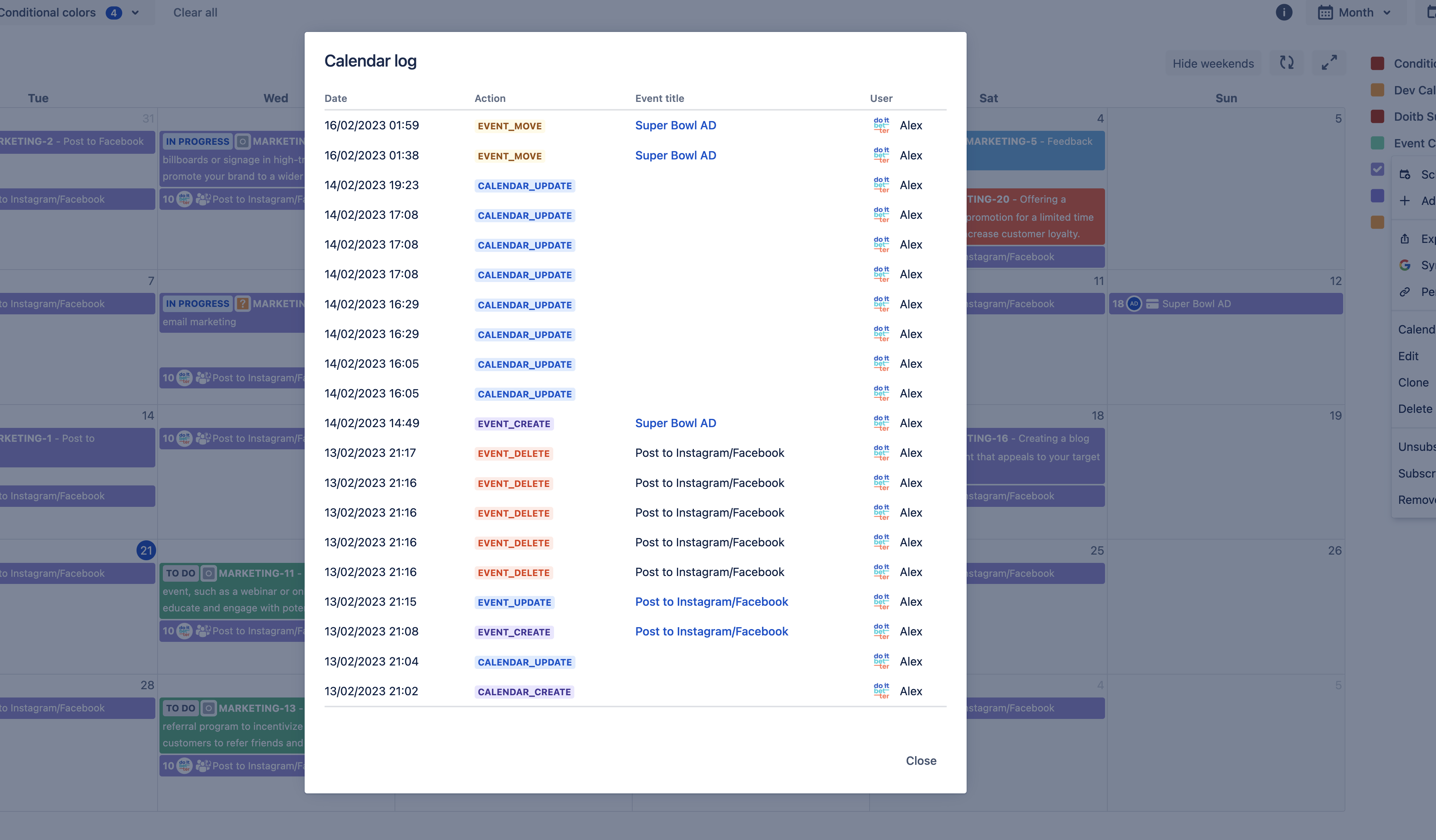Open the Month view dropdown

click(x=1355, y=12)
